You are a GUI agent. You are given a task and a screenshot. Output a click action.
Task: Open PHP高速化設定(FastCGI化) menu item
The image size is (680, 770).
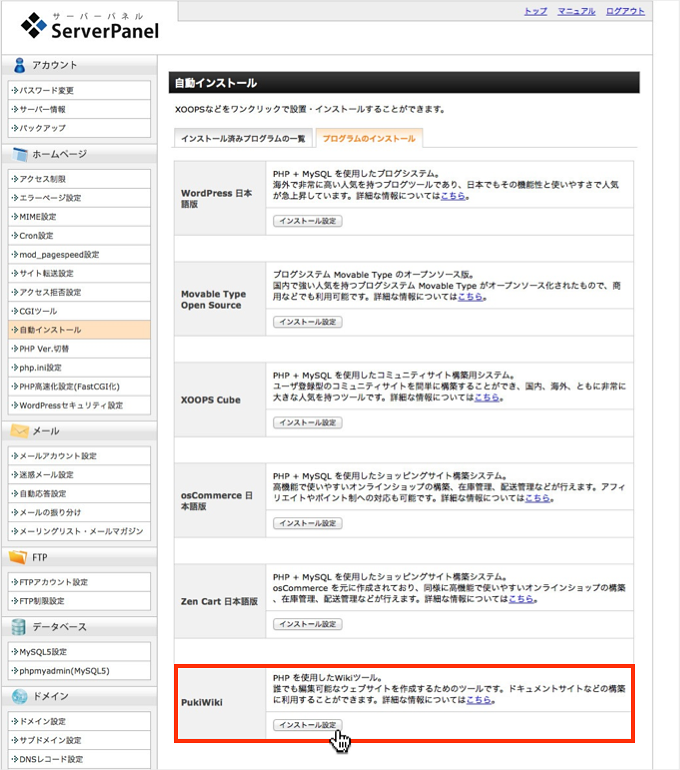(x=80, y=386)
